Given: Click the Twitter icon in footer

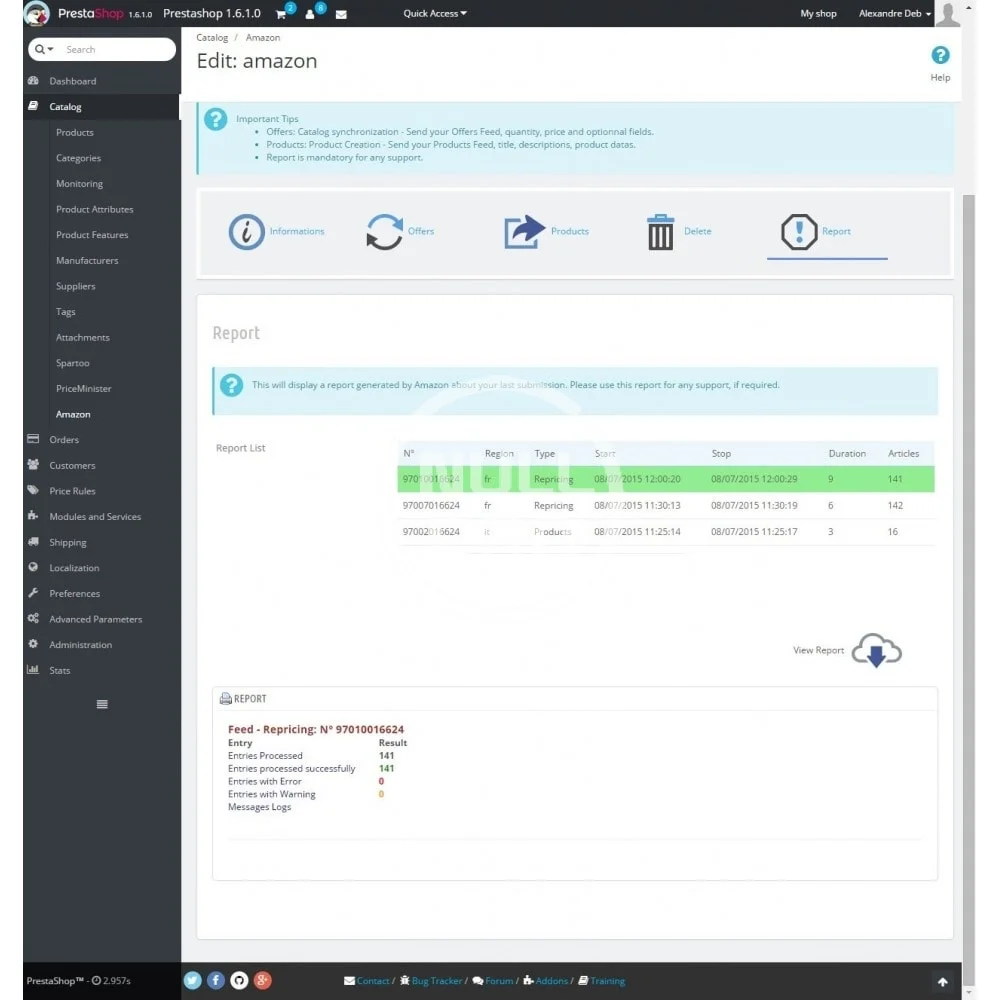Looking at the screenshot, I should pos(193,981).
